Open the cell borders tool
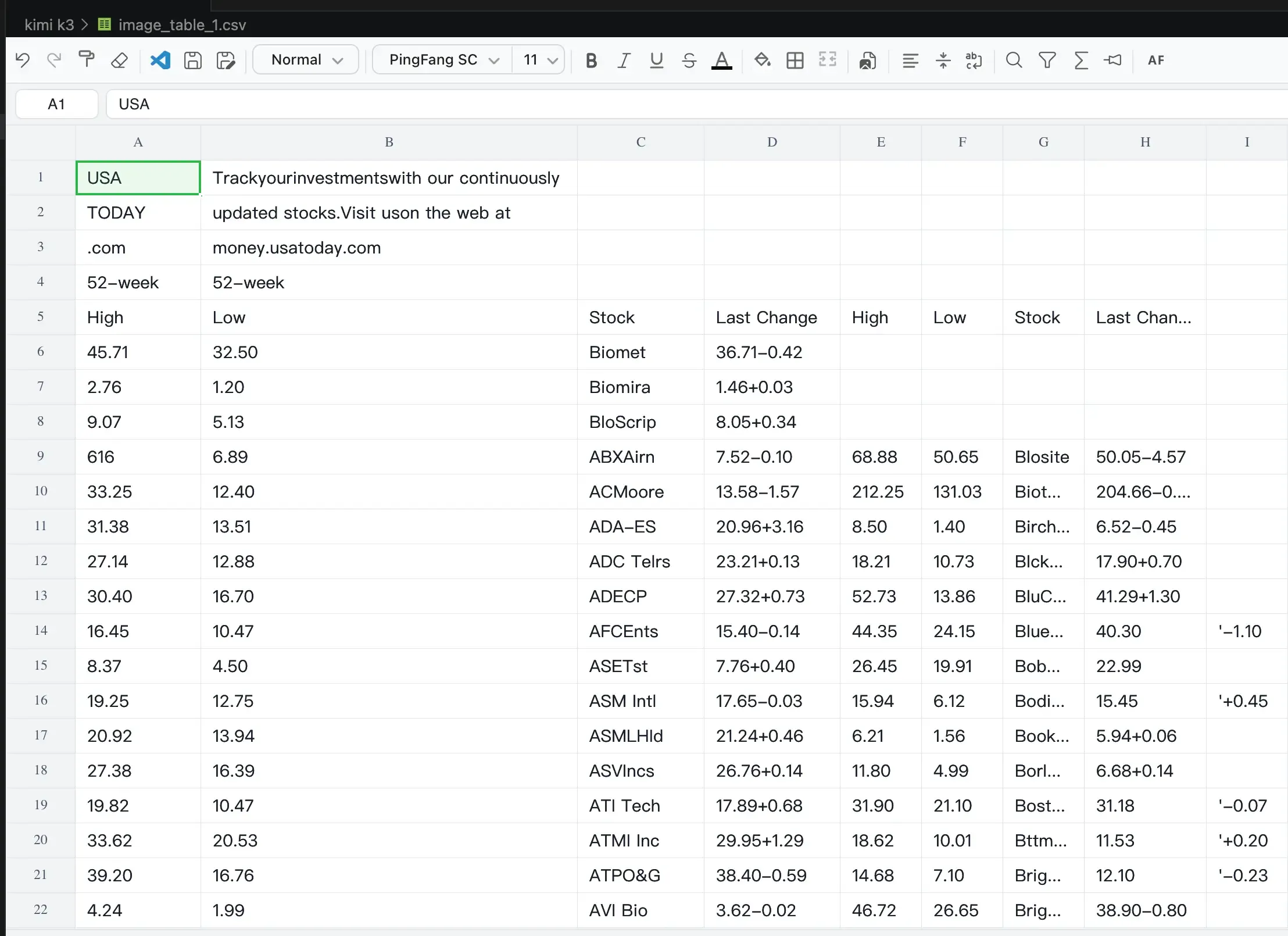The width and height of the screenshot is (1288, 936). coord(795,60)
